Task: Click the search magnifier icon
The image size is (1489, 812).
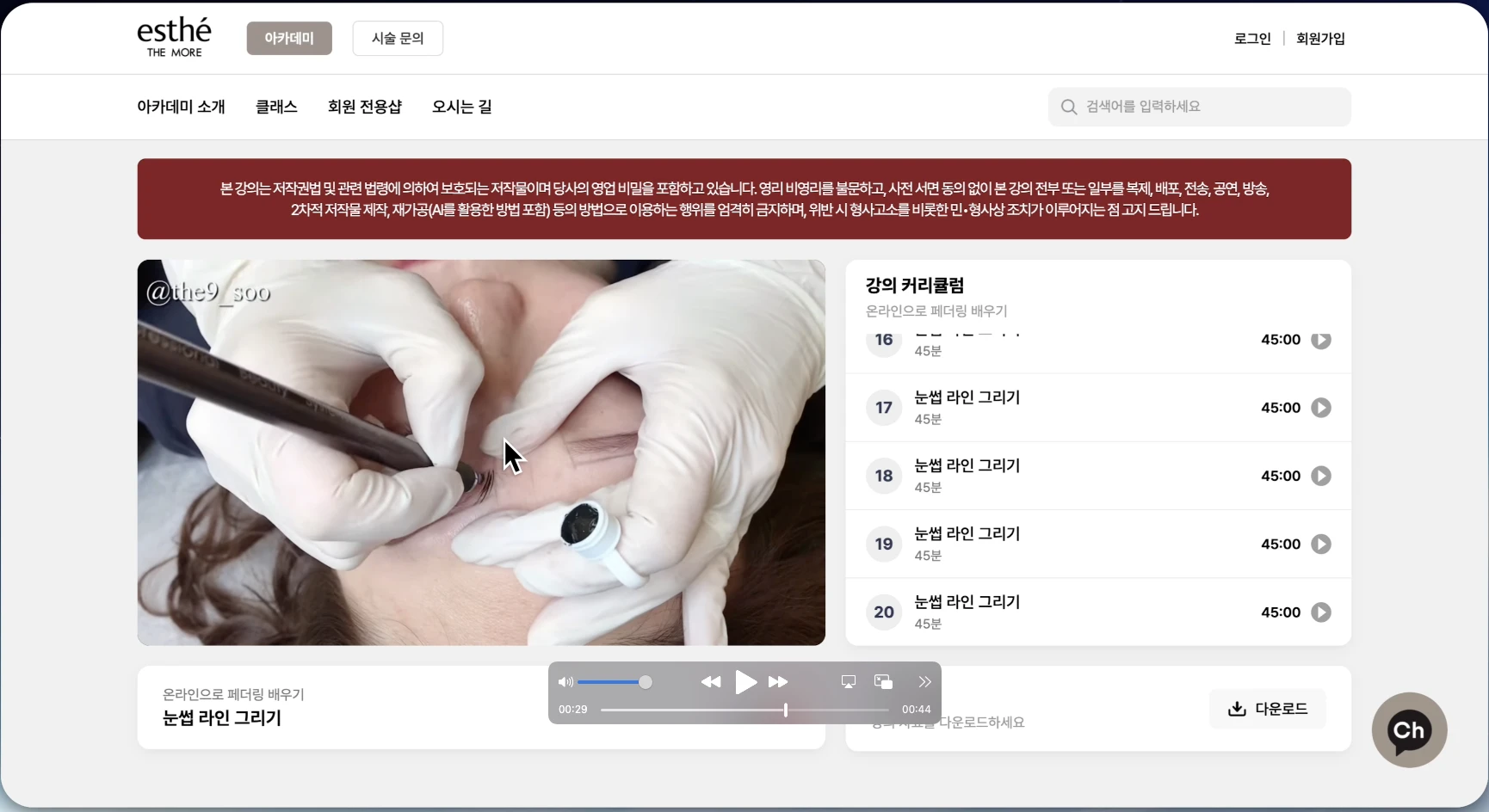Action: [1069, 107]
